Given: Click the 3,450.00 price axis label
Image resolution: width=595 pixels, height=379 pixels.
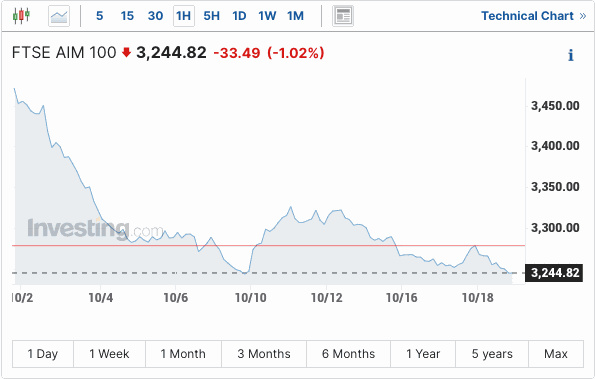Looking at the screenshot, I should pyautogui.click(x=555, y=105).
